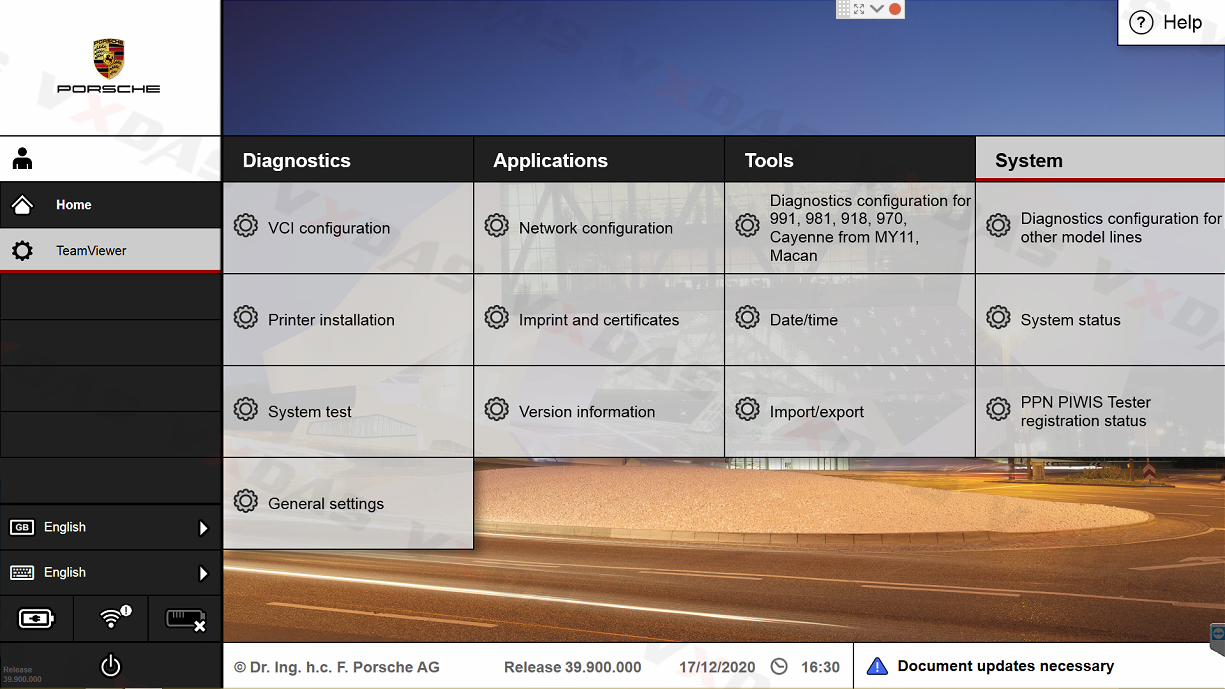Open the Wi-Fi status icon
1225x689 pixels.
pyautogui.click(x=111, y=619)
